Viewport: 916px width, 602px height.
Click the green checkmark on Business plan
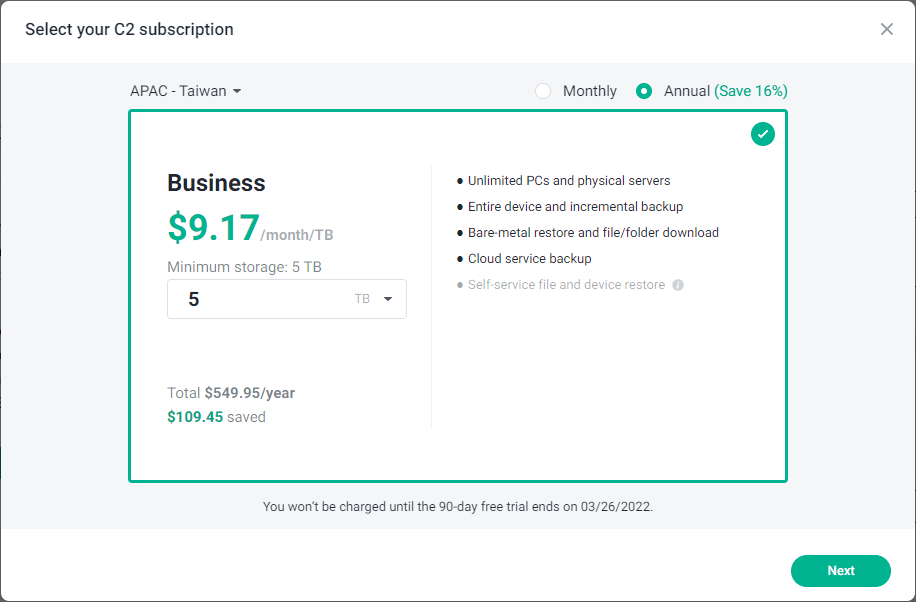[x=763, y=134]
